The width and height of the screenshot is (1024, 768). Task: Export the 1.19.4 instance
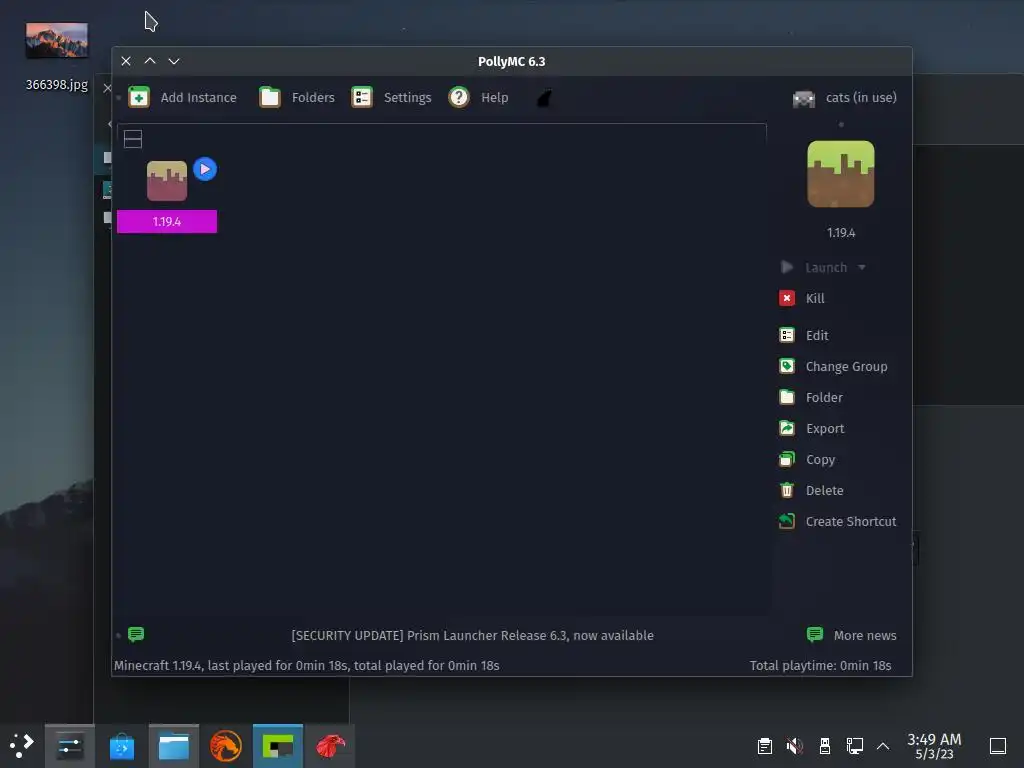812,428
